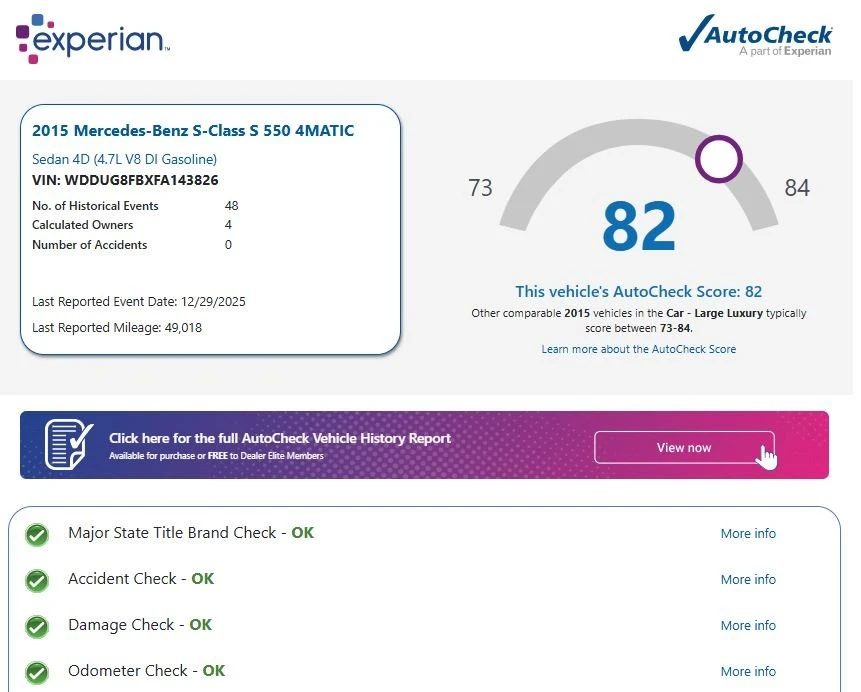Click the purple score marker on gauge

718,159
